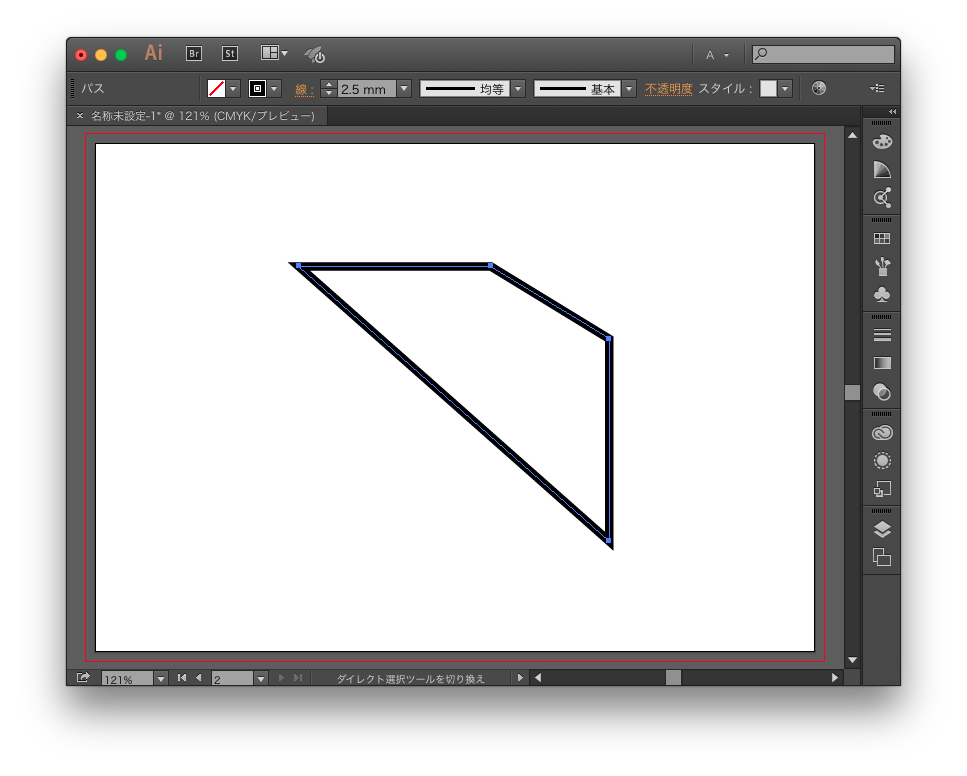The image size is (967, 776).
Task: Click the fill color swatch in the control bar
Action: tap(217, 87)
